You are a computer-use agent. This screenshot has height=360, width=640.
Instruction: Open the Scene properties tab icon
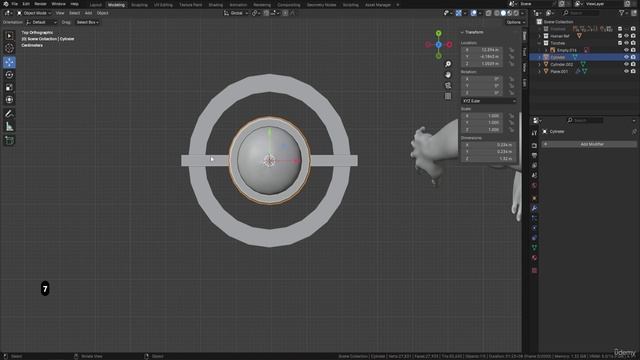point(534,176)
